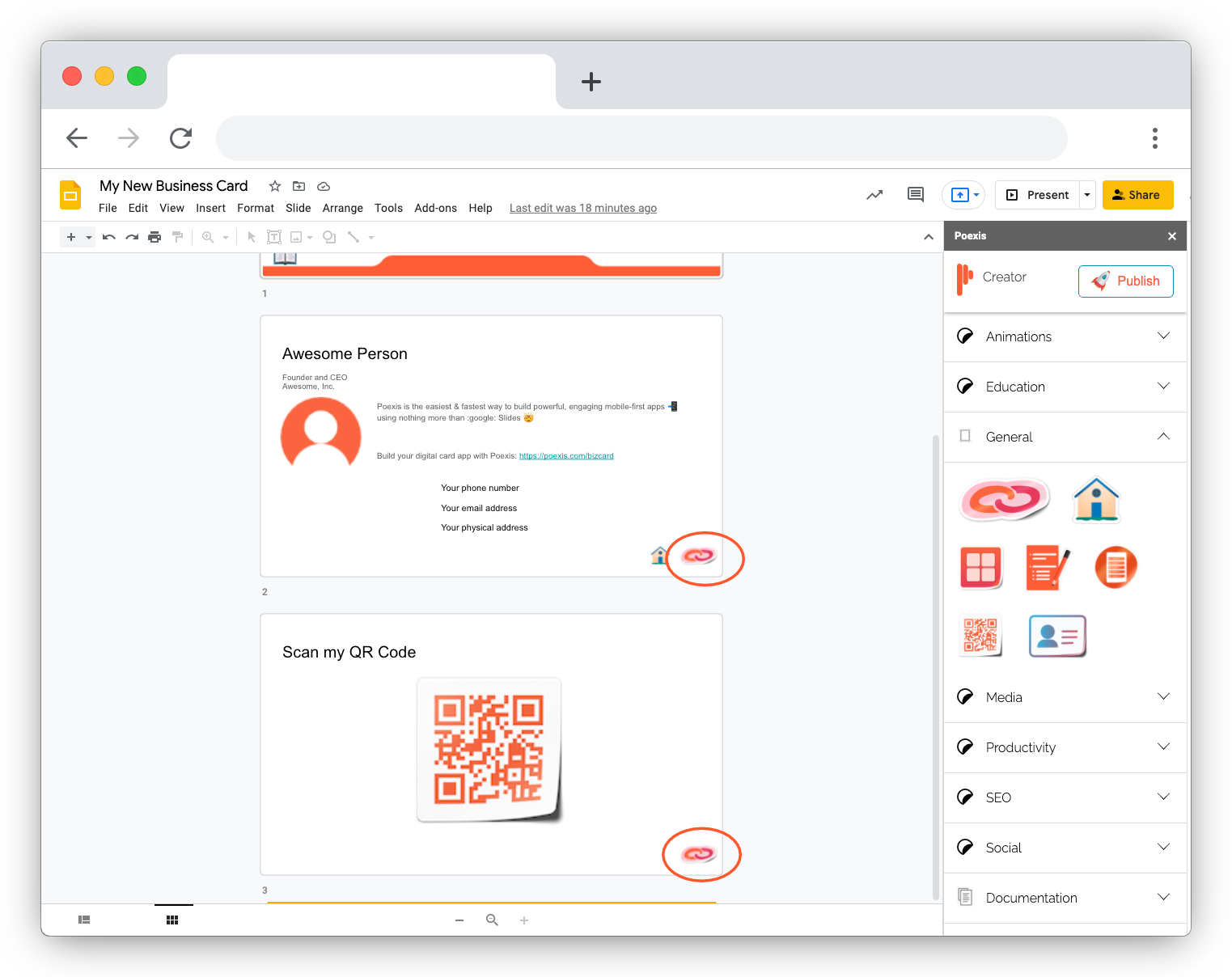Open the Format menu
1232x977 pixels.
pos(256,208)
